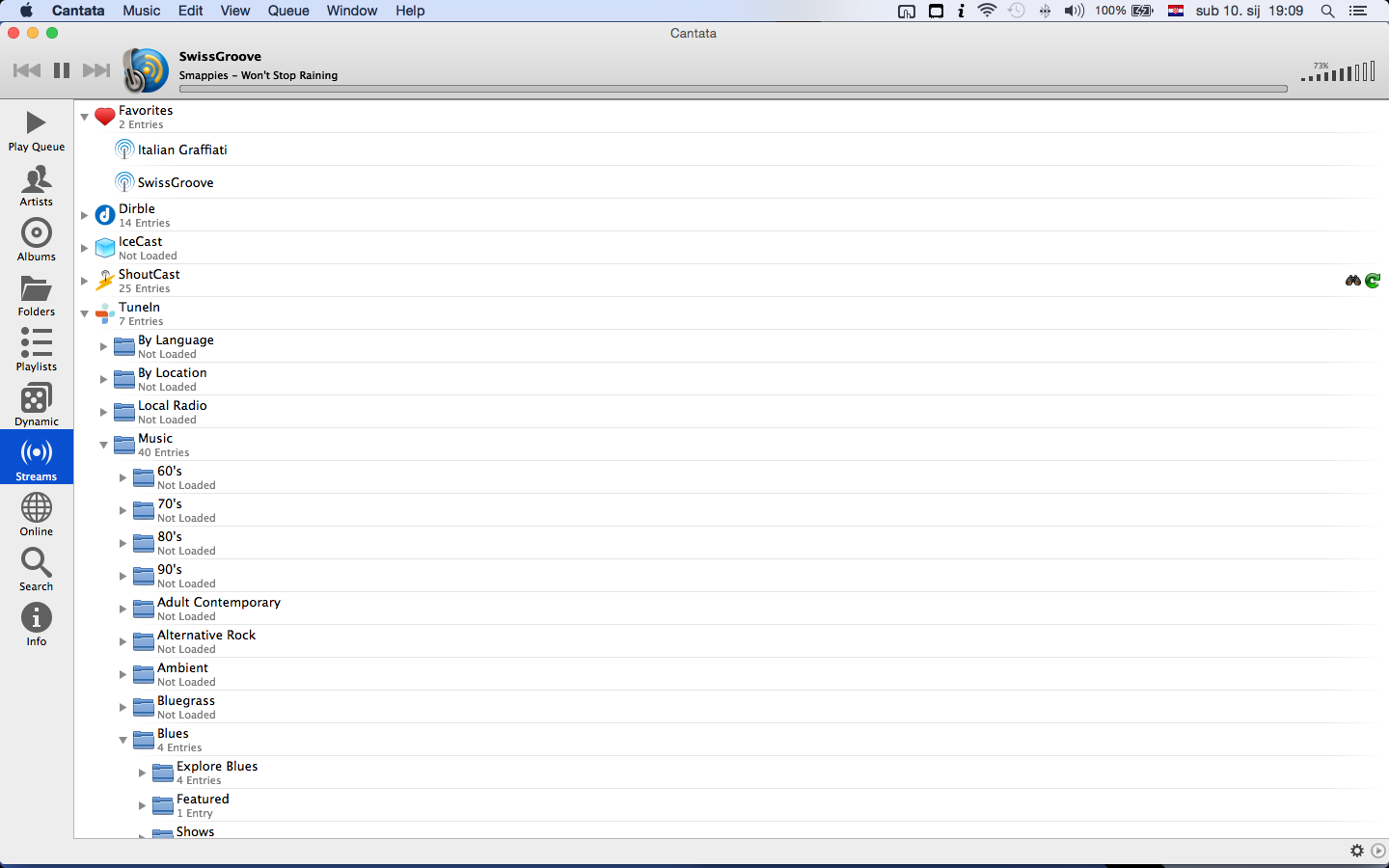Open the Play Queue view
The width and height of the screenshot is (1389, 868).
click(x=37, y=130)
